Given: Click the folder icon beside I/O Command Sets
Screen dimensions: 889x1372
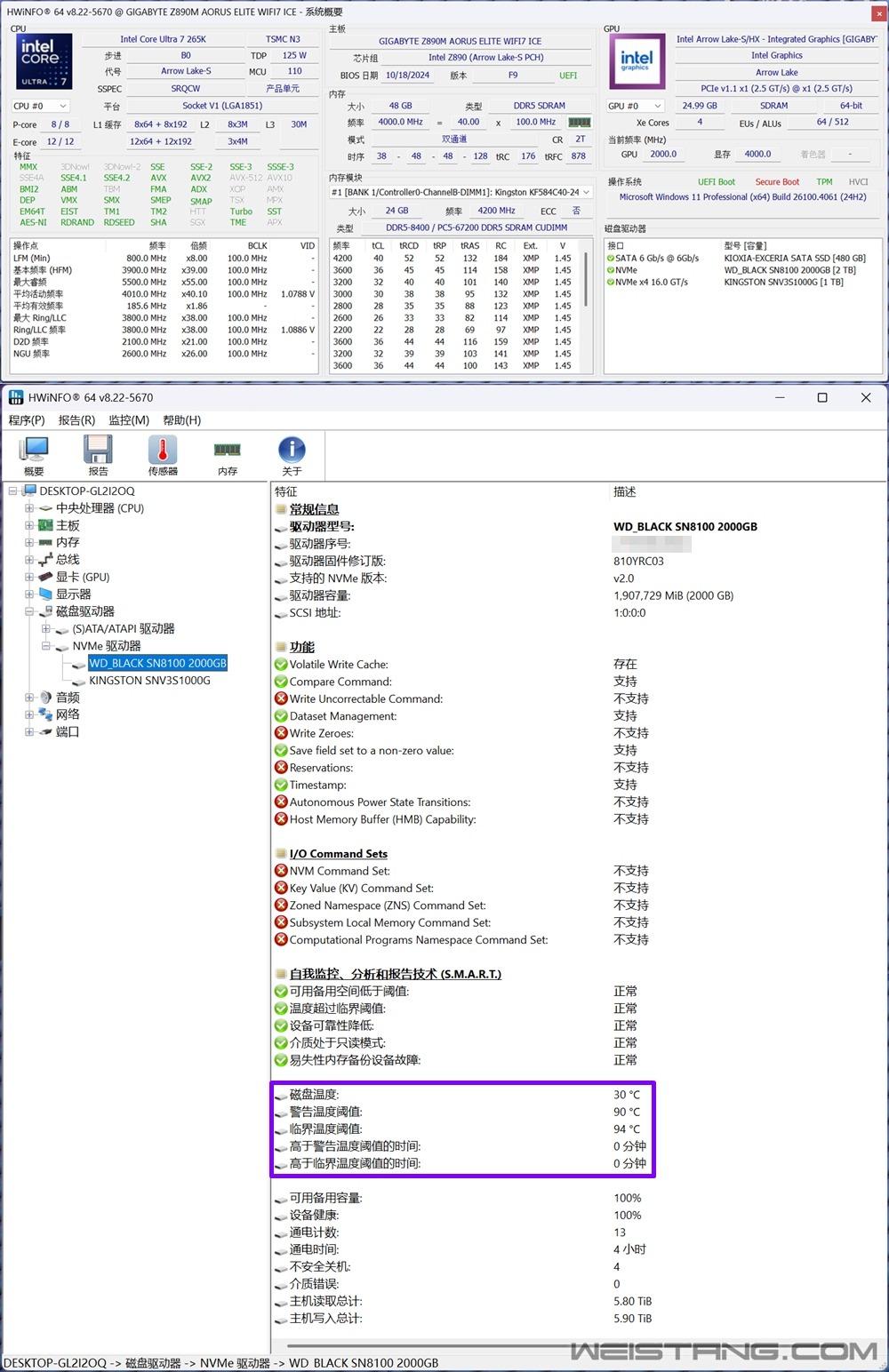Looking at the screenshot, I should pos(281,854).
